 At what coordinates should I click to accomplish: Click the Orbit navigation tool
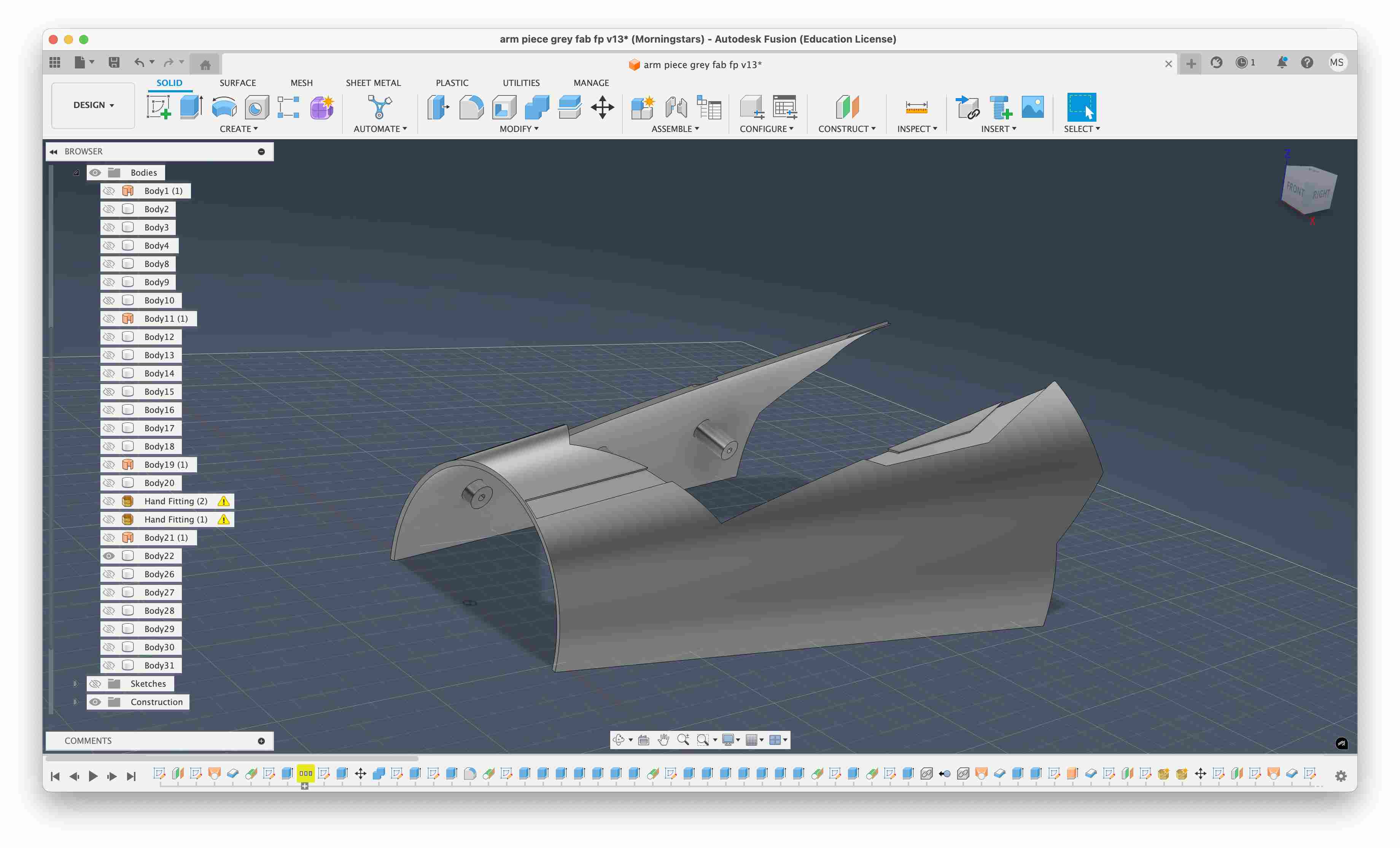619,740
